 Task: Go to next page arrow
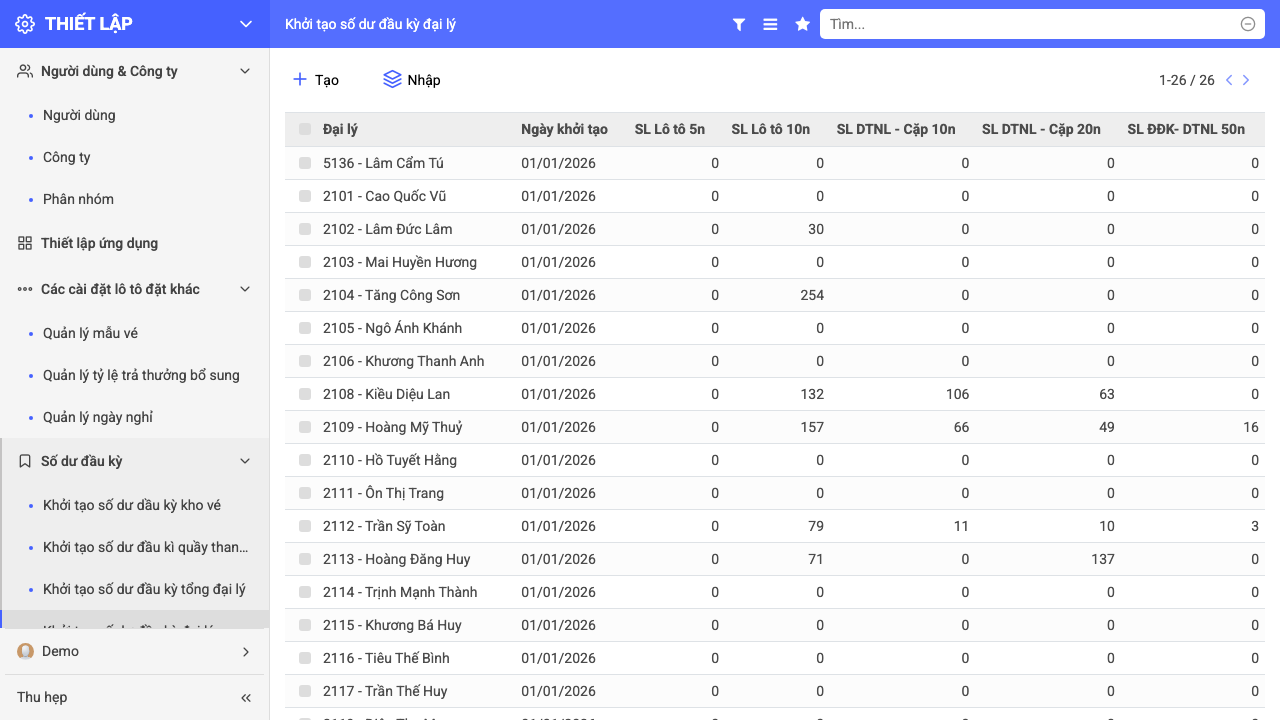pos(1246,80)
